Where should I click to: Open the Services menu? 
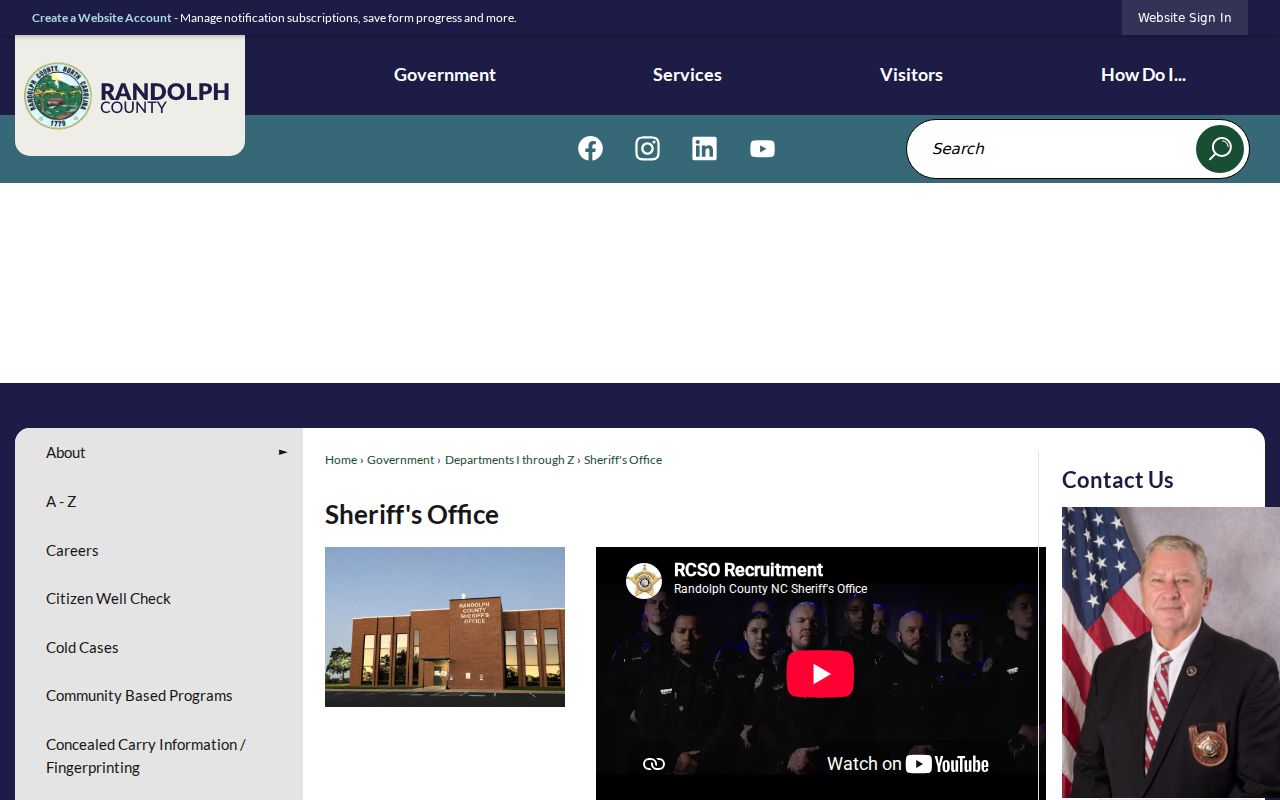tap(687, 75)
